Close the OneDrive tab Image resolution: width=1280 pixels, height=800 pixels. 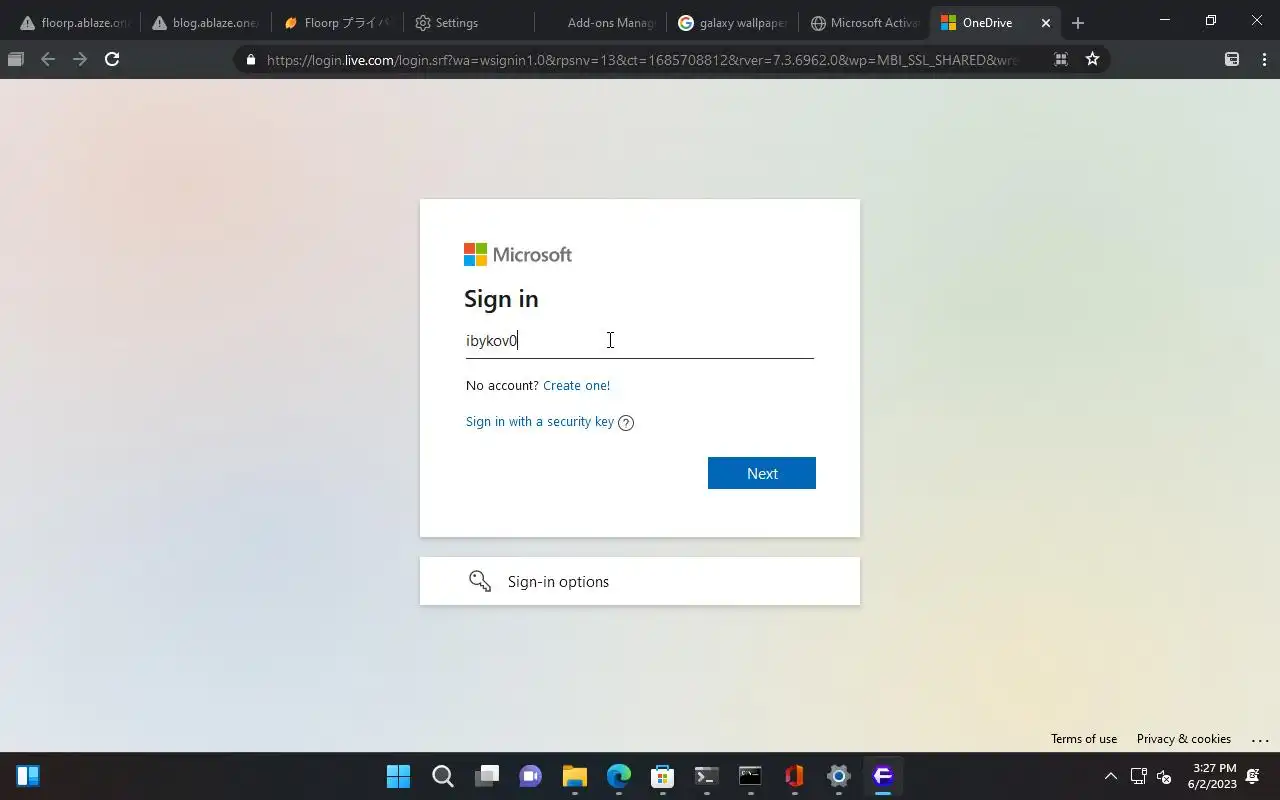click(x=1046, y=23)
